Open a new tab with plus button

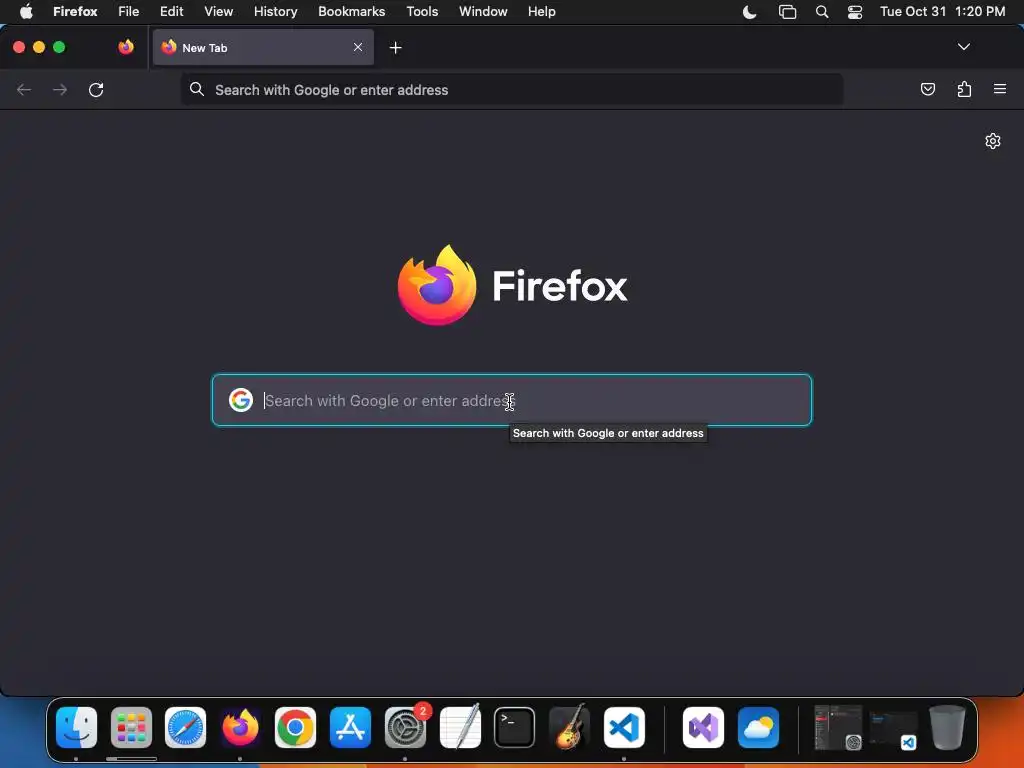tap(395, 48)
